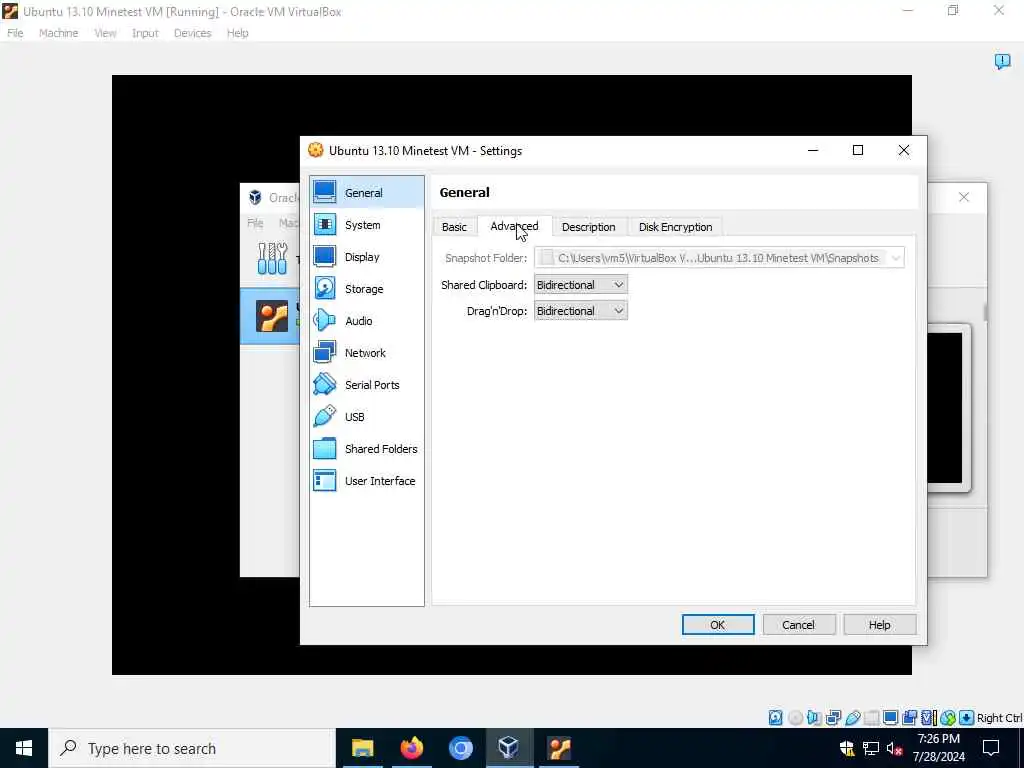Switch to the Basic tab
Screen dimensions: 1024x768
pos(454,227)
